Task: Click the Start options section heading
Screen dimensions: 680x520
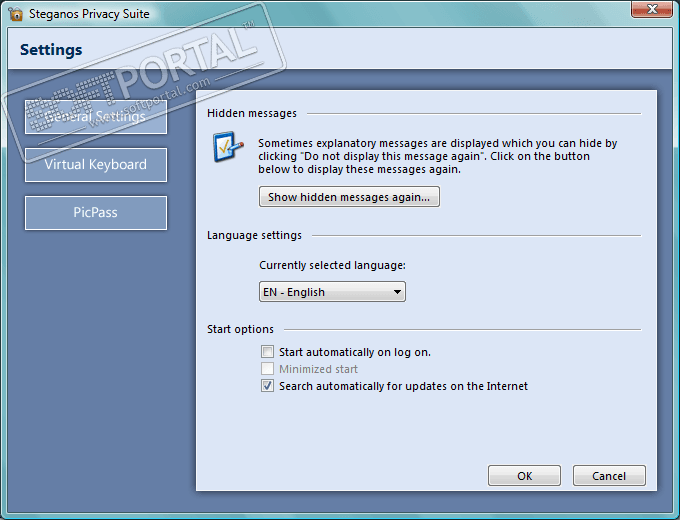Action: point(240,329)
